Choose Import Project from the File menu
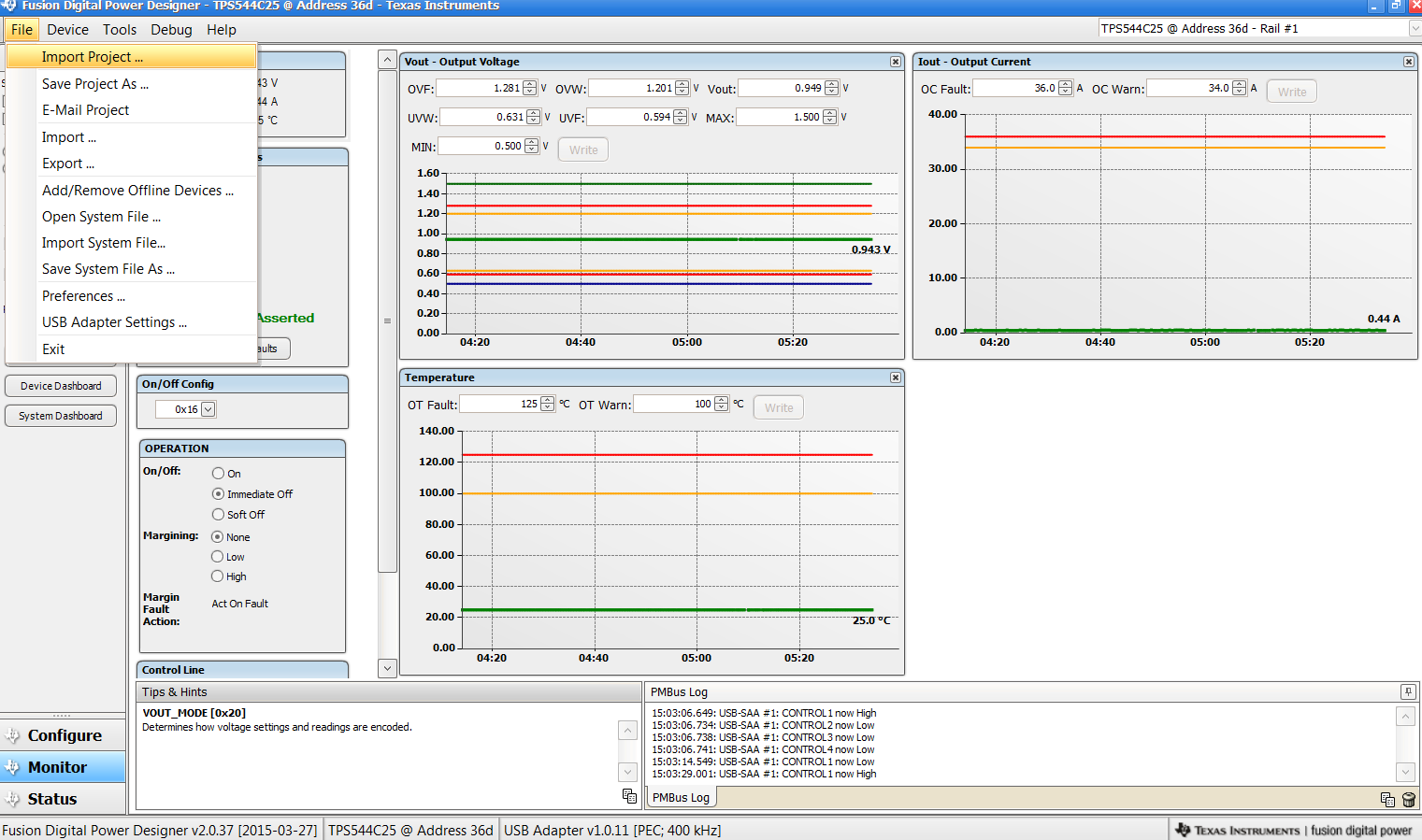This screenshot has height=840, width=1422. [x=93, y=57]
